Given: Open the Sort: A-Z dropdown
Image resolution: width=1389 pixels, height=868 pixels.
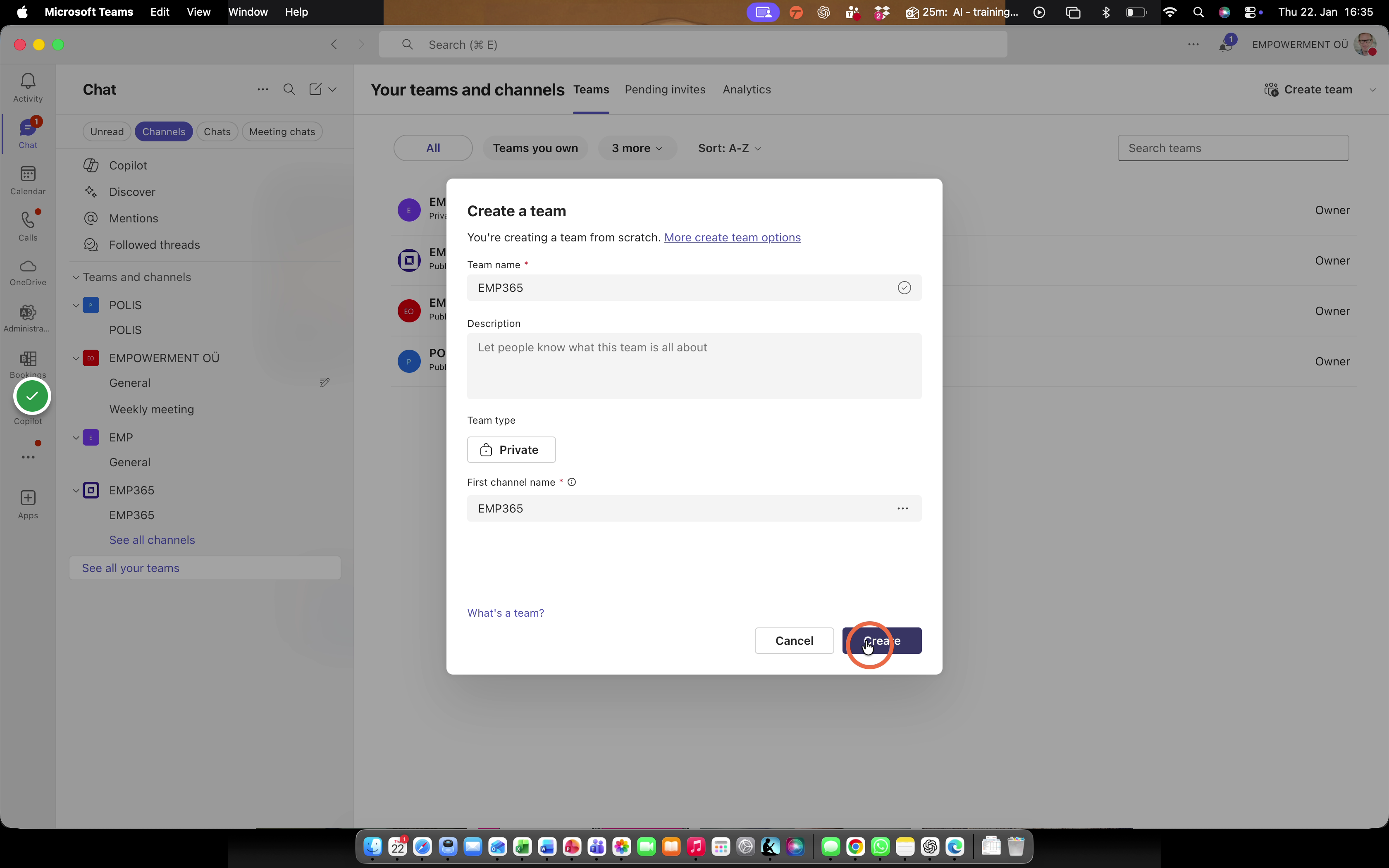Looking at the screenshot, I should pos(729,148).
